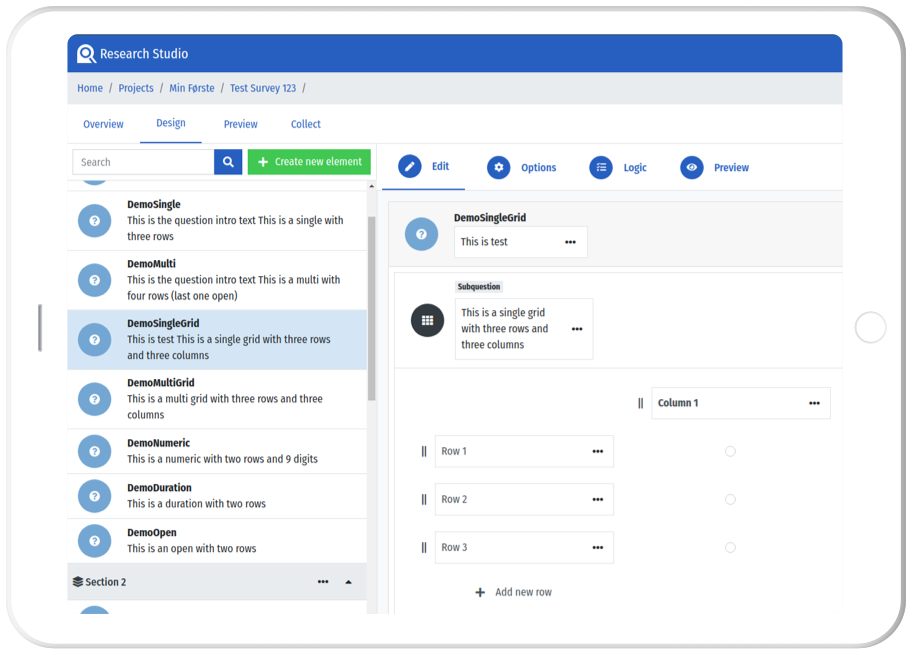
Task: Select the DemoOpen list title
Action: click(152, 532)
